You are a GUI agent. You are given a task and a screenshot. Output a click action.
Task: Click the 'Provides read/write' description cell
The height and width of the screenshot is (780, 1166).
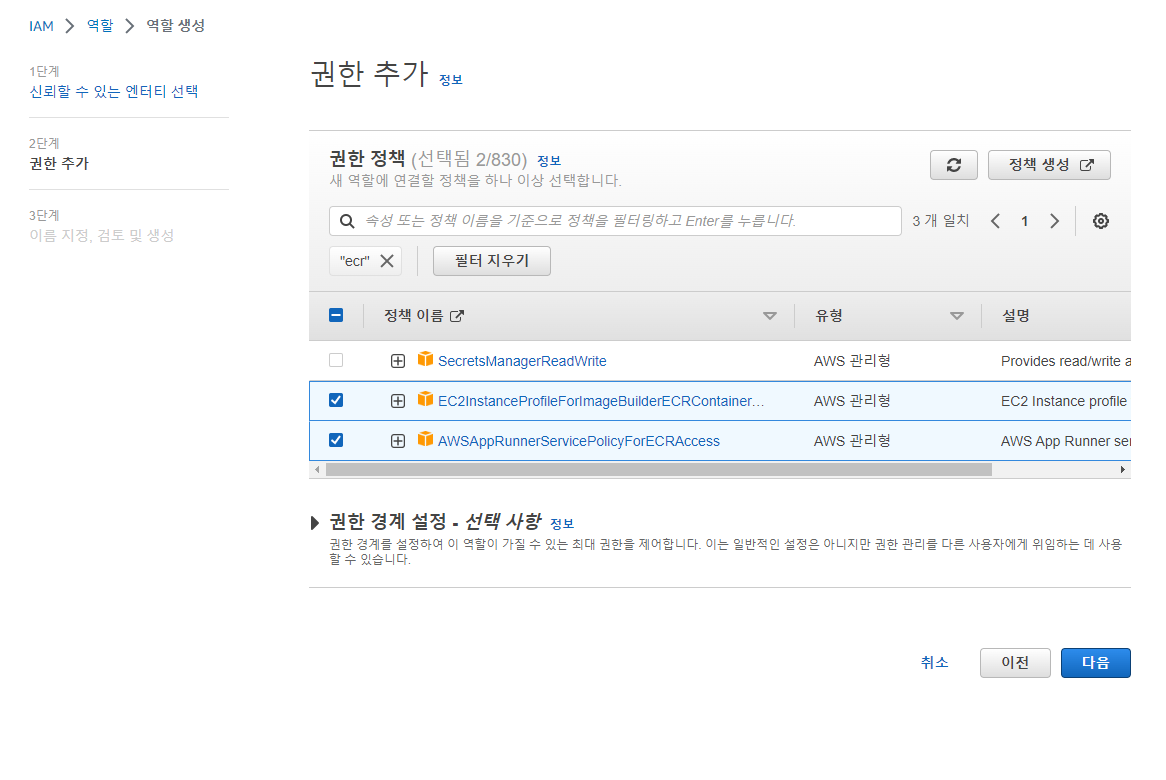1066,361
